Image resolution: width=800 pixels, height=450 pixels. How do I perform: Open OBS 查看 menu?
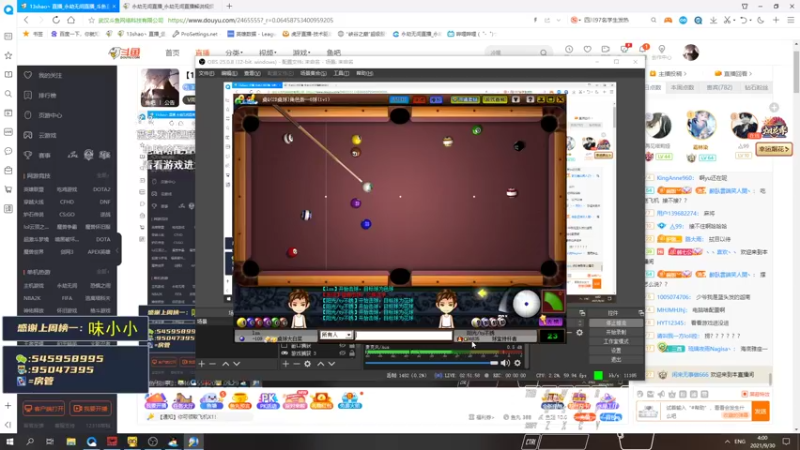pos(252,73)
